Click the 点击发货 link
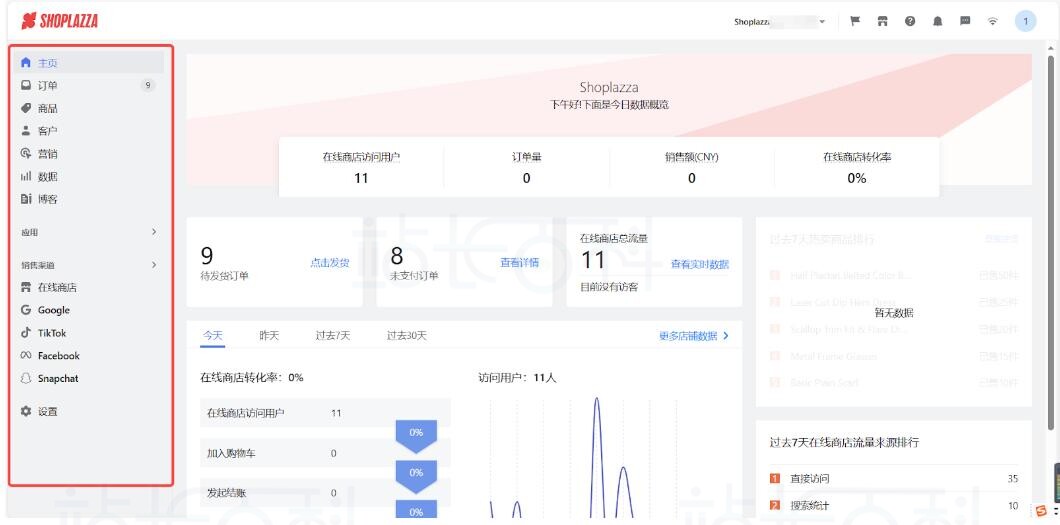 [x=330, y=263]
